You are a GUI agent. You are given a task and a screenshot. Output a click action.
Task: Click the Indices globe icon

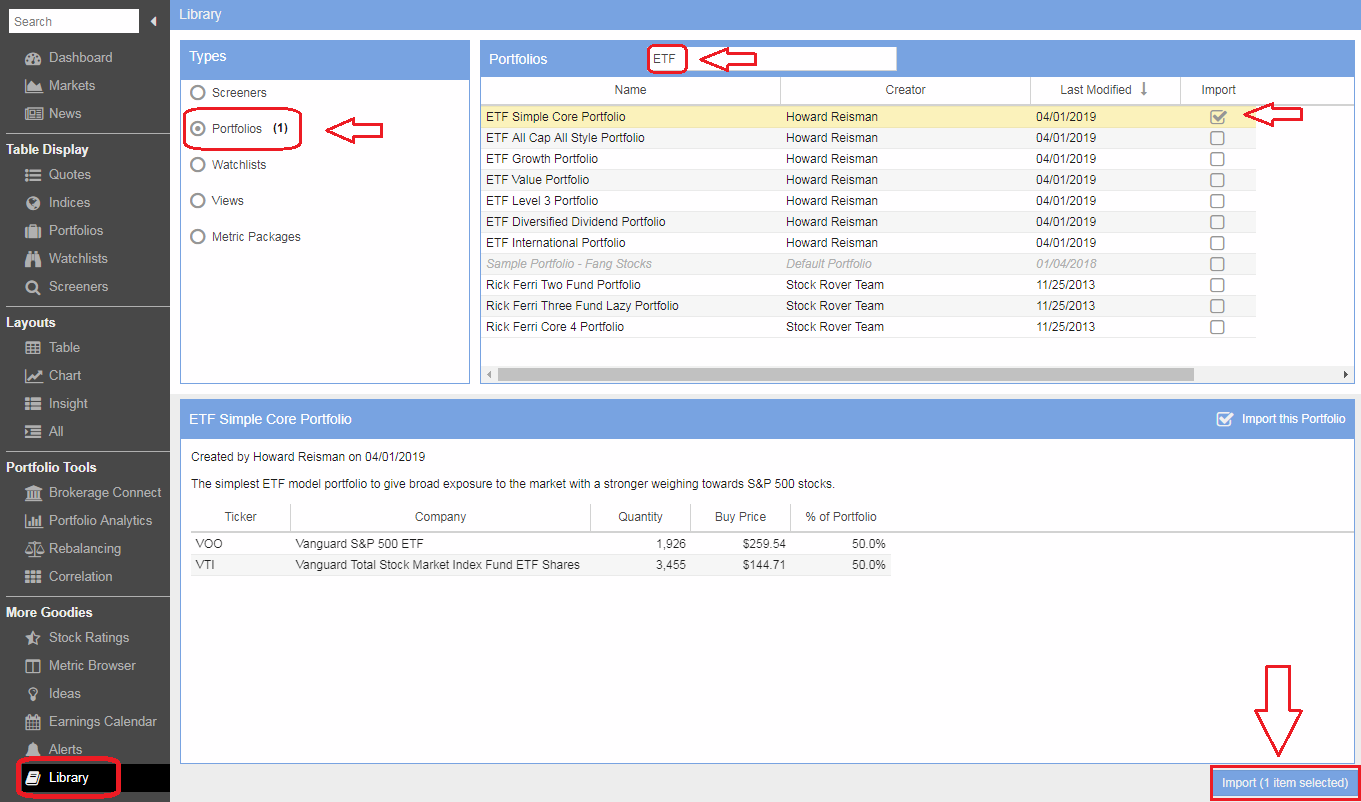point(33,203)
